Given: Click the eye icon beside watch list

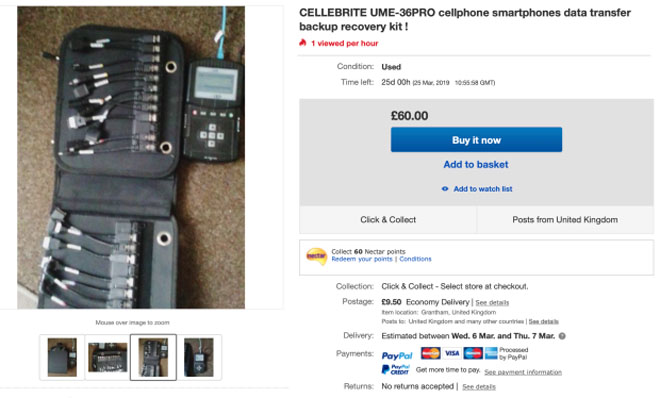Looking at the screenshot, I should 445,189.
